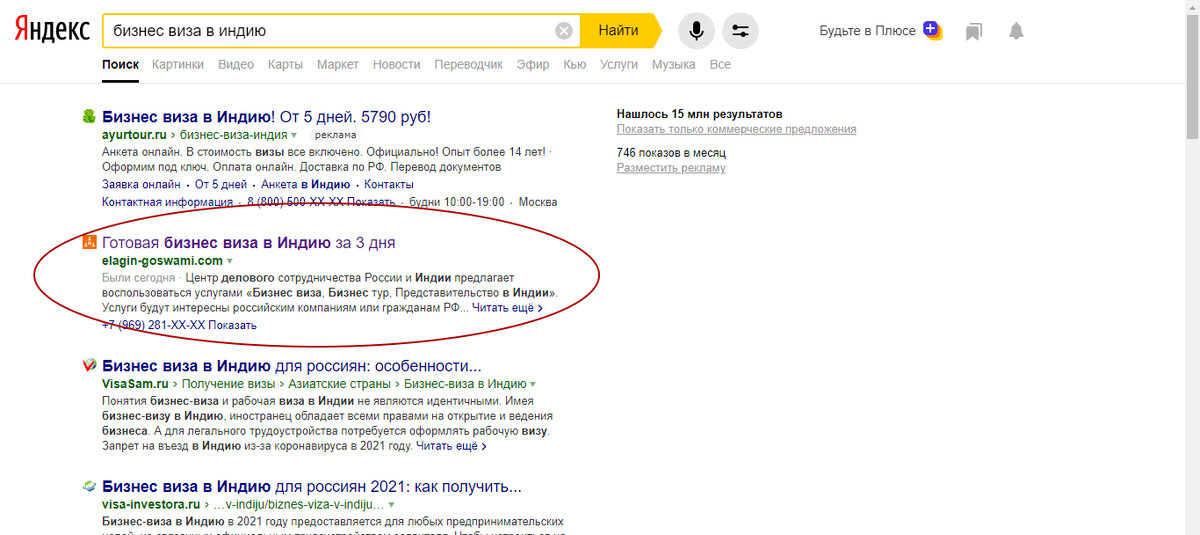
Task: Switch to the Карты tab
Action: click(x=285, y=64)
